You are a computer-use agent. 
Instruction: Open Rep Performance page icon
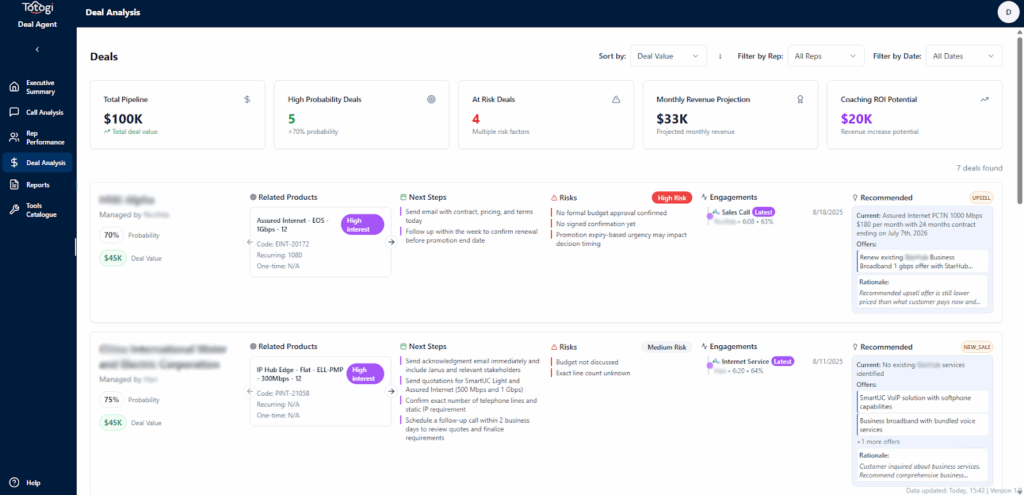click(x=15, y=137)
